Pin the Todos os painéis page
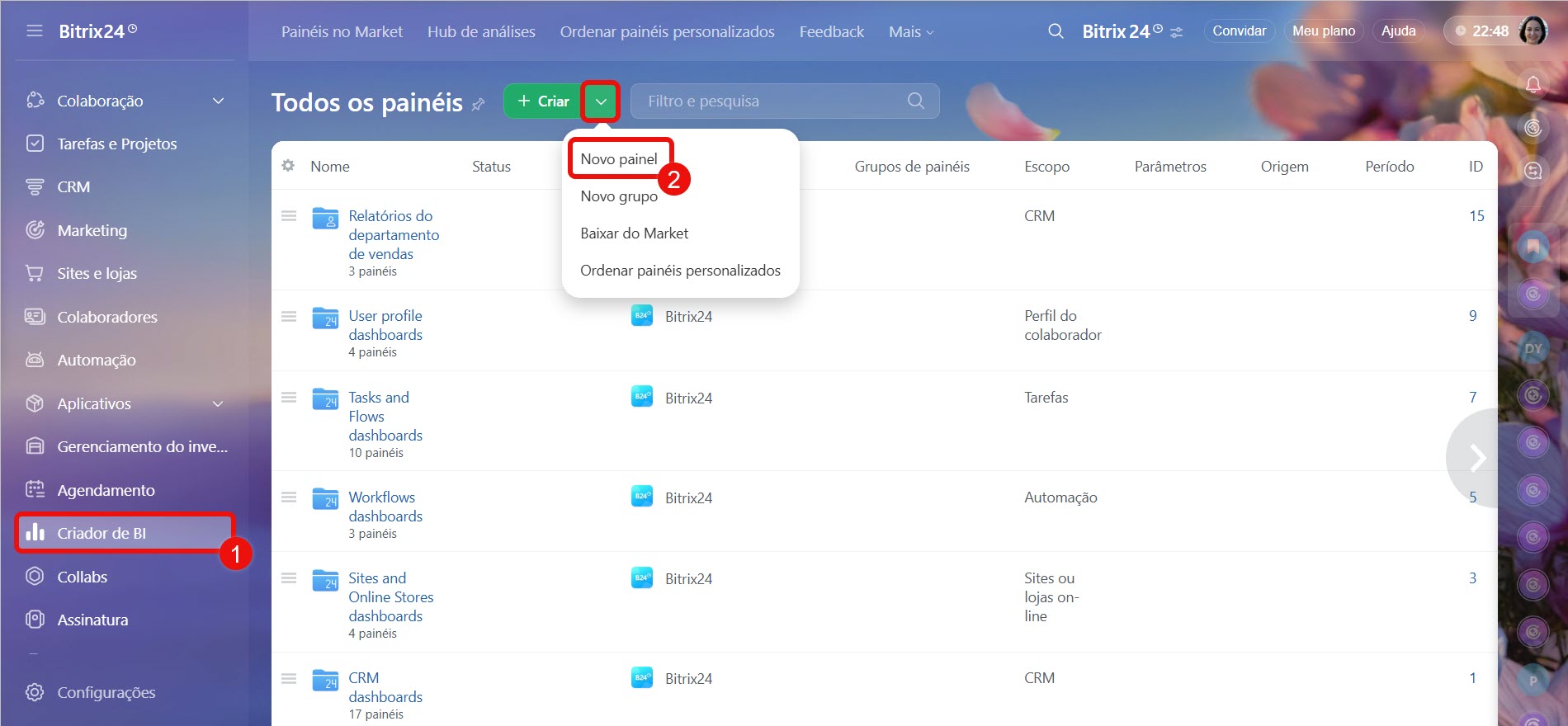Screen dimensions: 1568x726 pos(479,104)
